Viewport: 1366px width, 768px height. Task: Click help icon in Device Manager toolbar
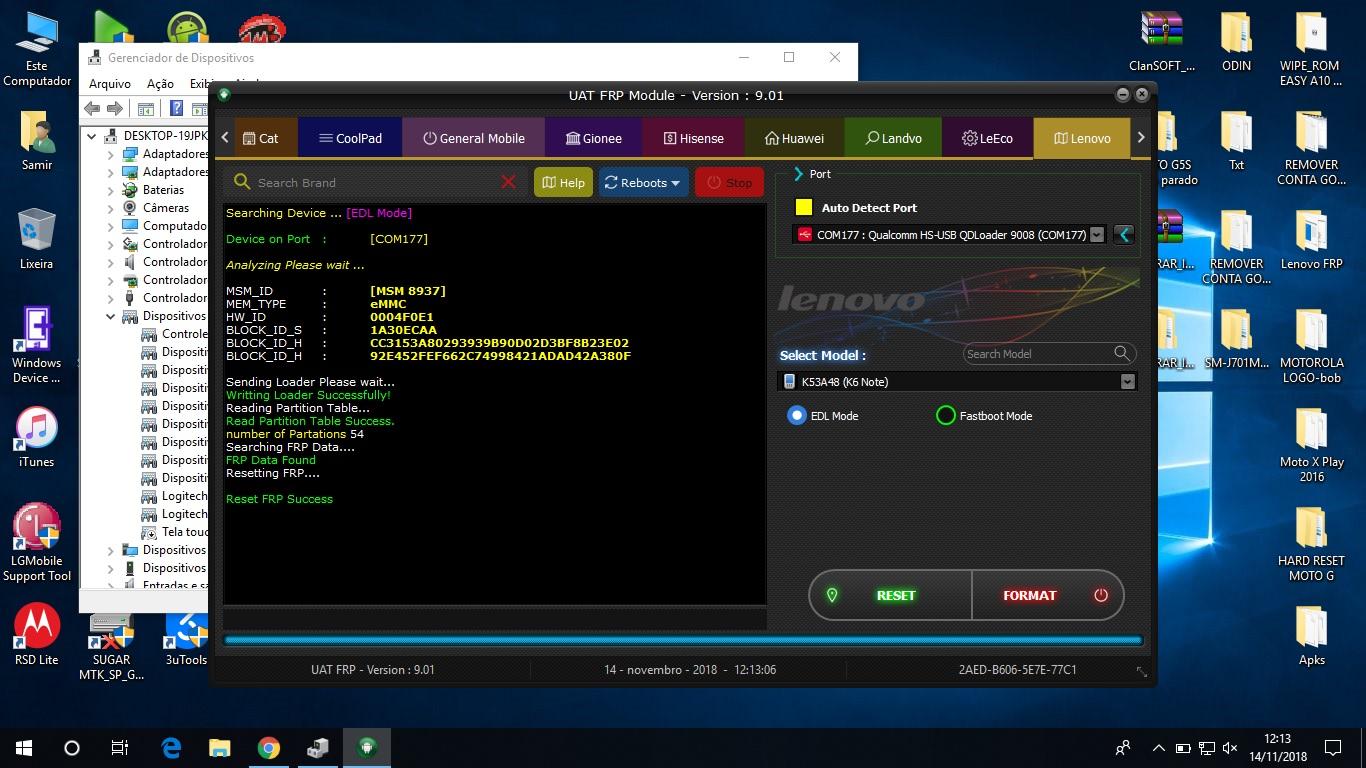176,108
